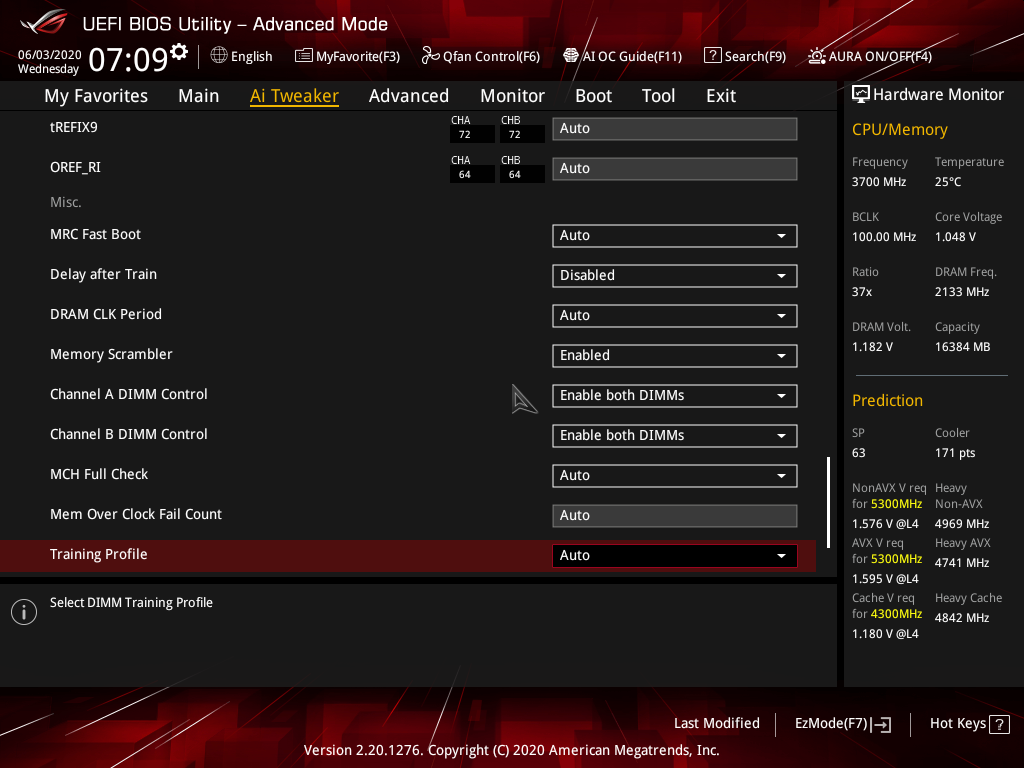Open the Boot menu tab
This screenshot has width=1024, height=768.
pyautogui.click(x=593, y=95)
